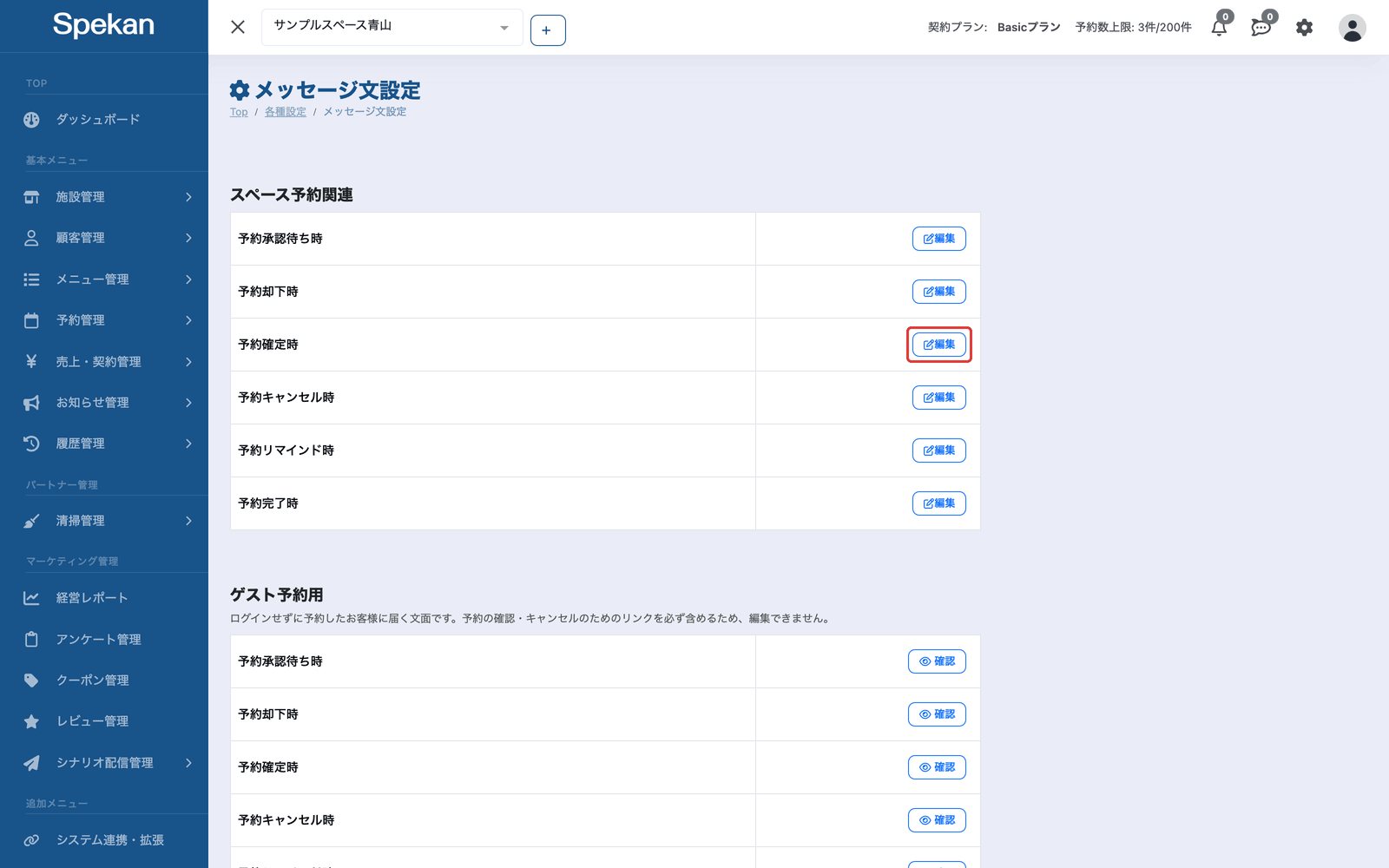View guest 予約承認待ち時 message via 確認

(937, 661)
